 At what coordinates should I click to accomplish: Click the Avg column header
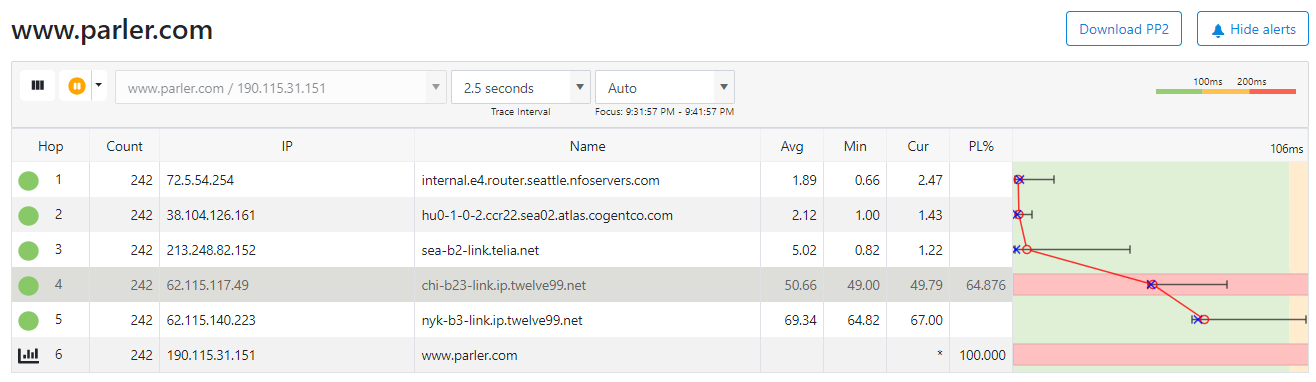click(x=792, y=146)
